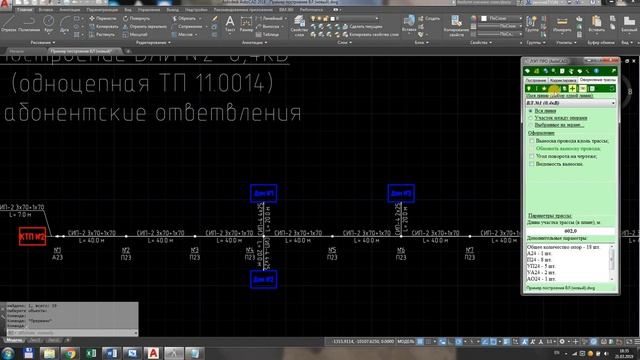Open Word from the Windows taskbar
Screen dimensions: 640x360
pyautogui.click(x=112, y=353)
